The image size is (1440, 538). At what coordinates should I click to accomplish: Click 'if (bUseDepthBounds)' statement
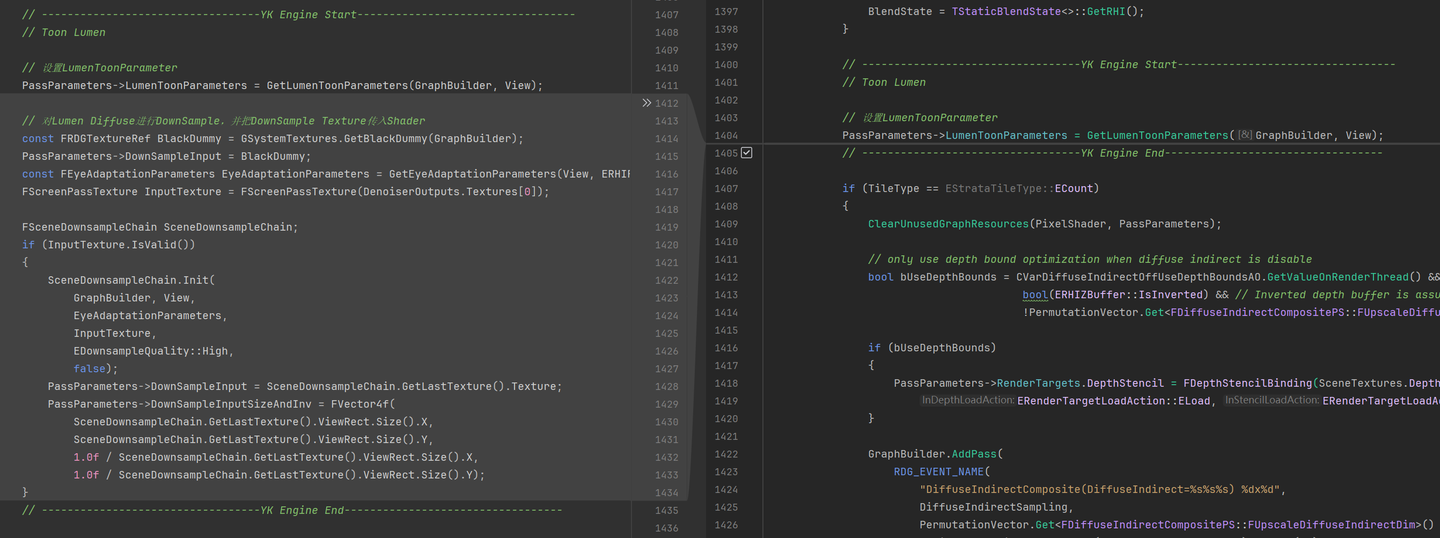932,348
